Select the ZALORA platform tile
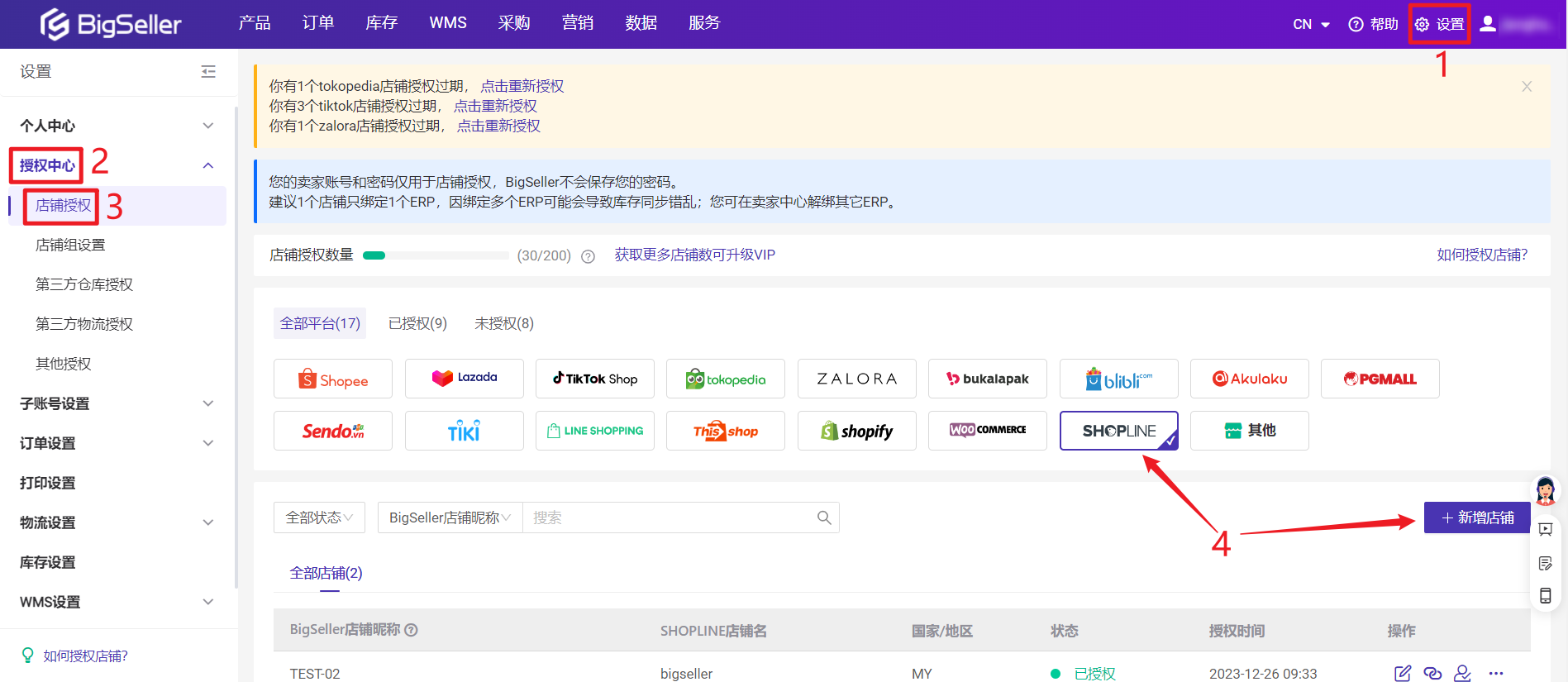 point(857,379)
